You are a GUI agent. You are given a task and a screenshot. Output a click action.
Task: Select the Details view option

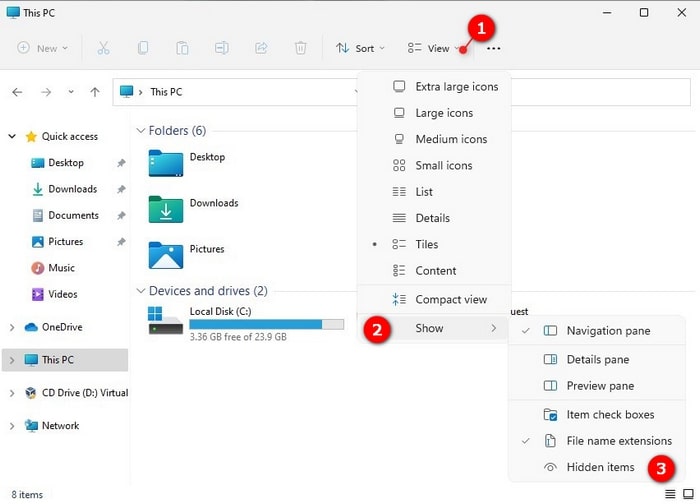pos(434,218)
